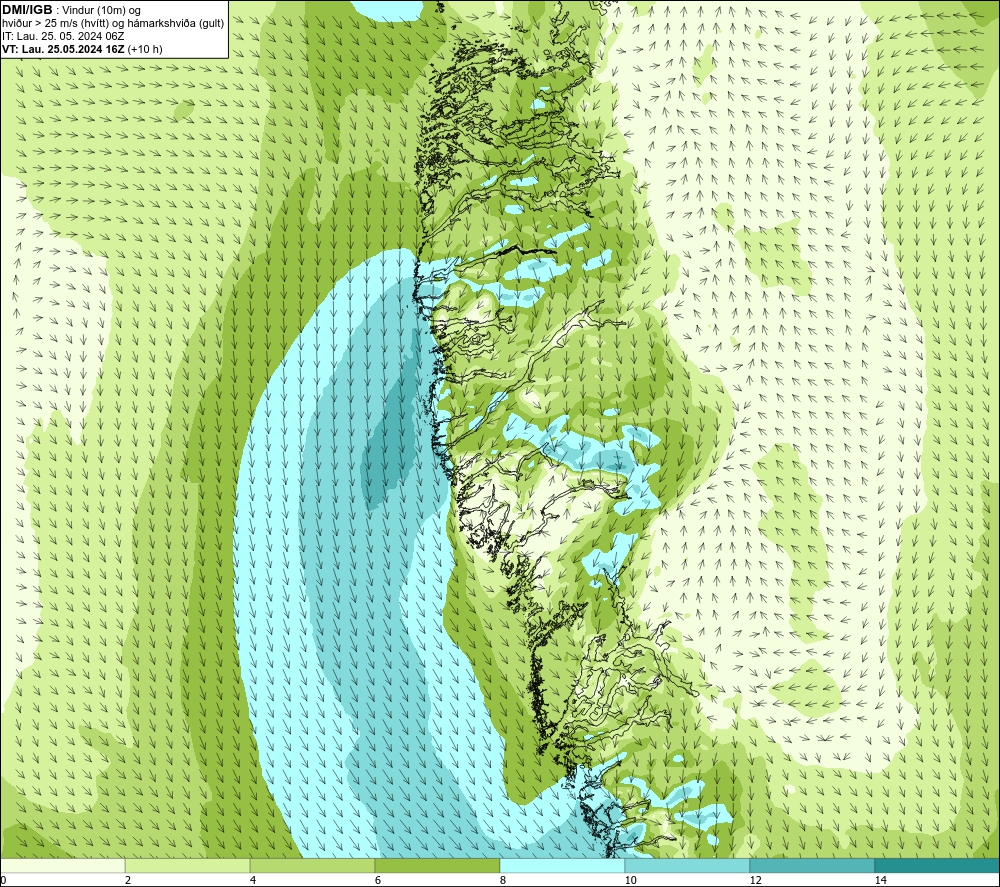
Task: Click the '0' label on color scale
Action: [3, 880]
